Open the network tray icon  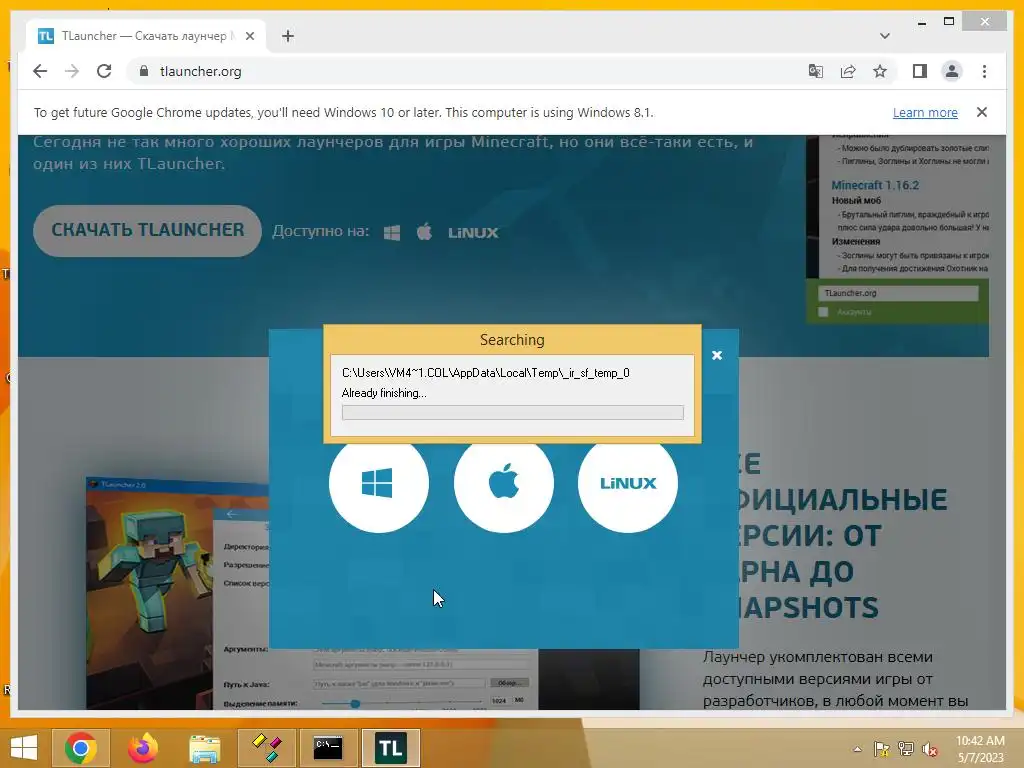pyautogui.click(x=906, y=749)
